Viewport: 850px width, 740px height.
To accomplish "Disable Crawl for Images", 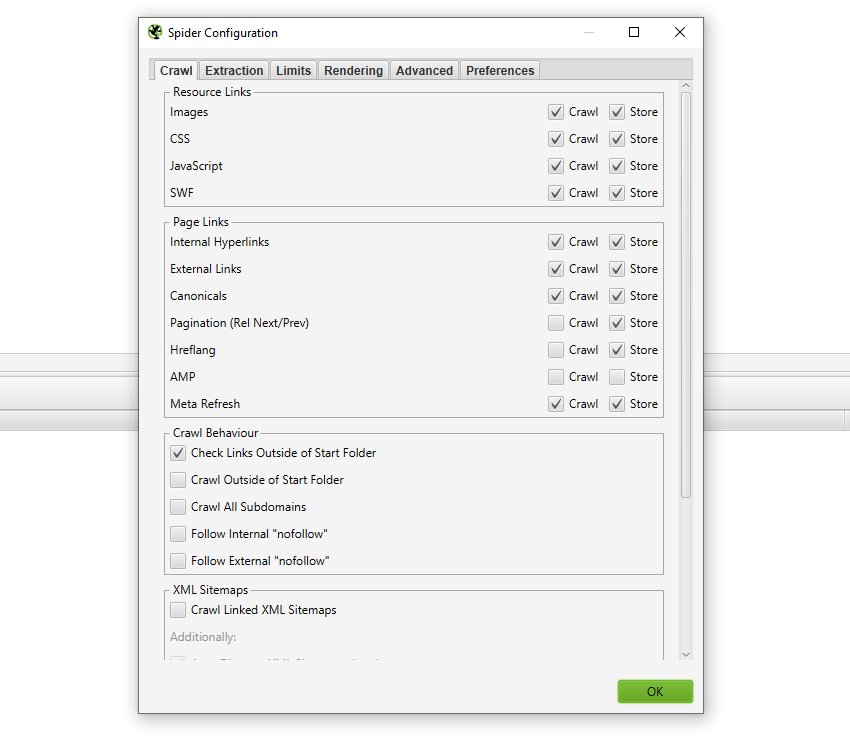I will point(555,112).
